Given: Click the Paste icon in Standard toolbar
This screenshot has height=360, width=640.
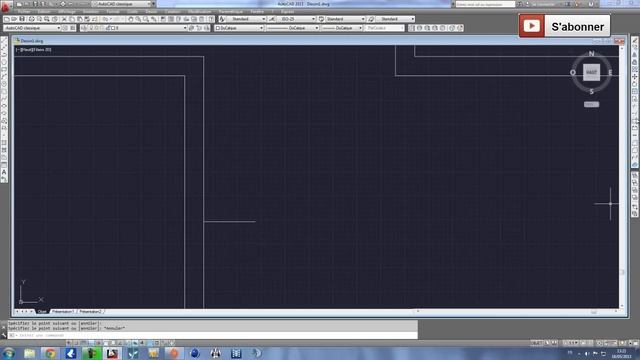Looking at the screenshot, I should (x=80, y=19).
